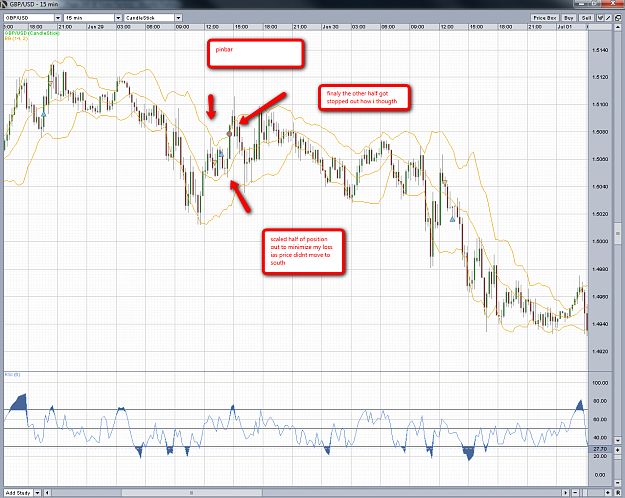Click the 'pinbar' annotation note

[x=256, y=53]
